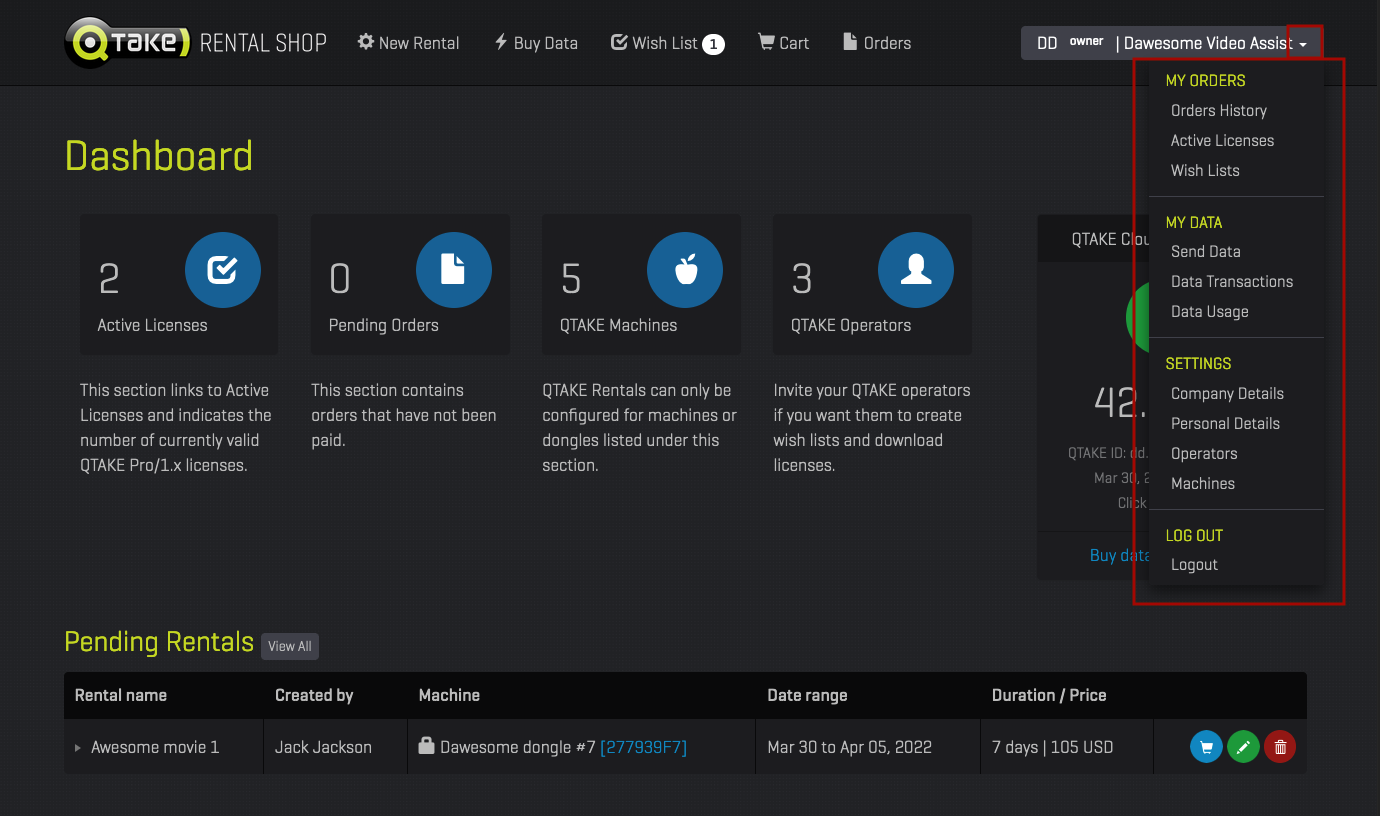The height and width of the screenshot is (816, 1380).
Task: Click the Active Licenses checkmark icon
Action: (x=222, y=270)
